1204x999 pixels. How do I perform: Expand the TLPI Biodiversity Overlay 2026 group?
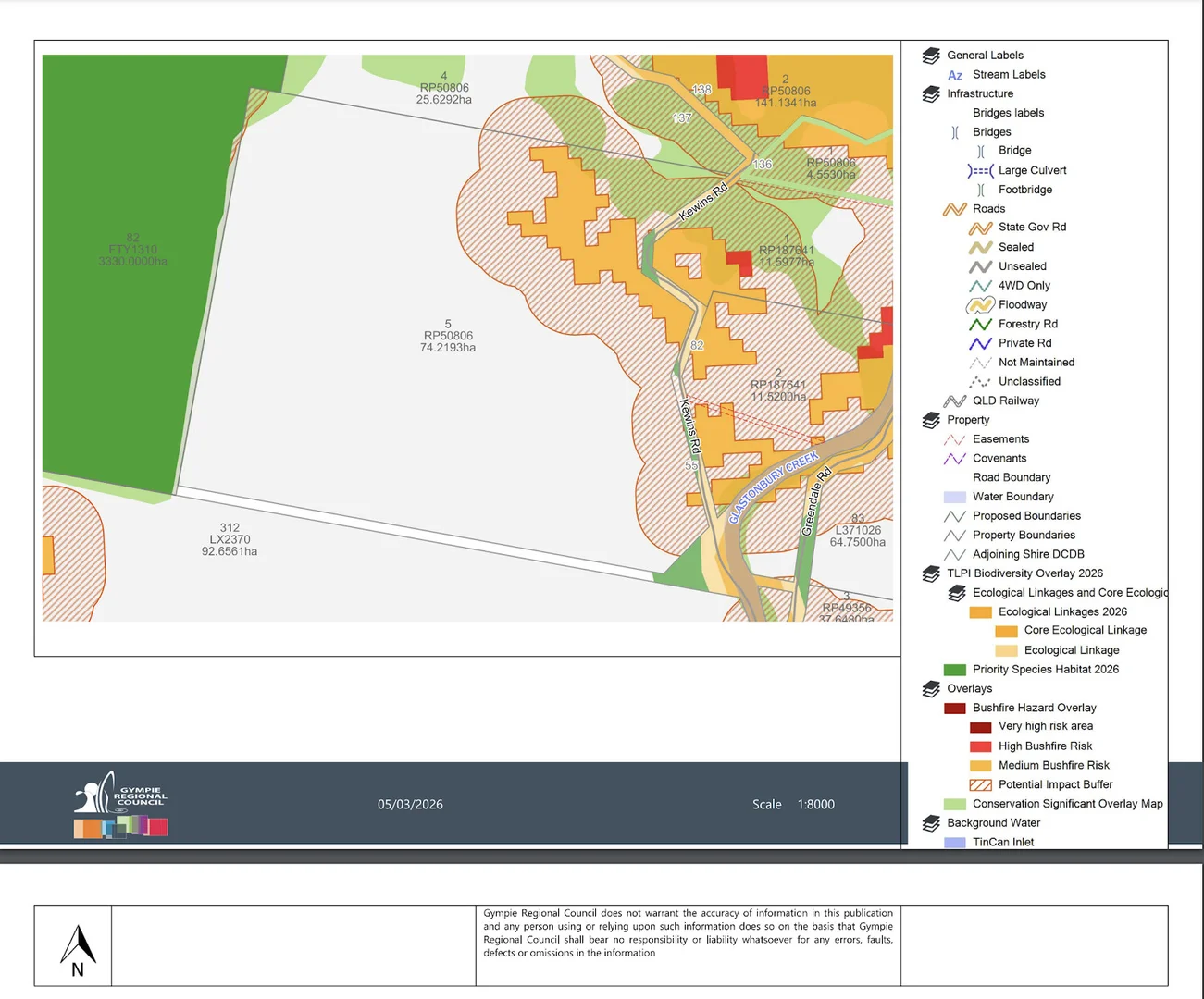(x=931, y=574)
